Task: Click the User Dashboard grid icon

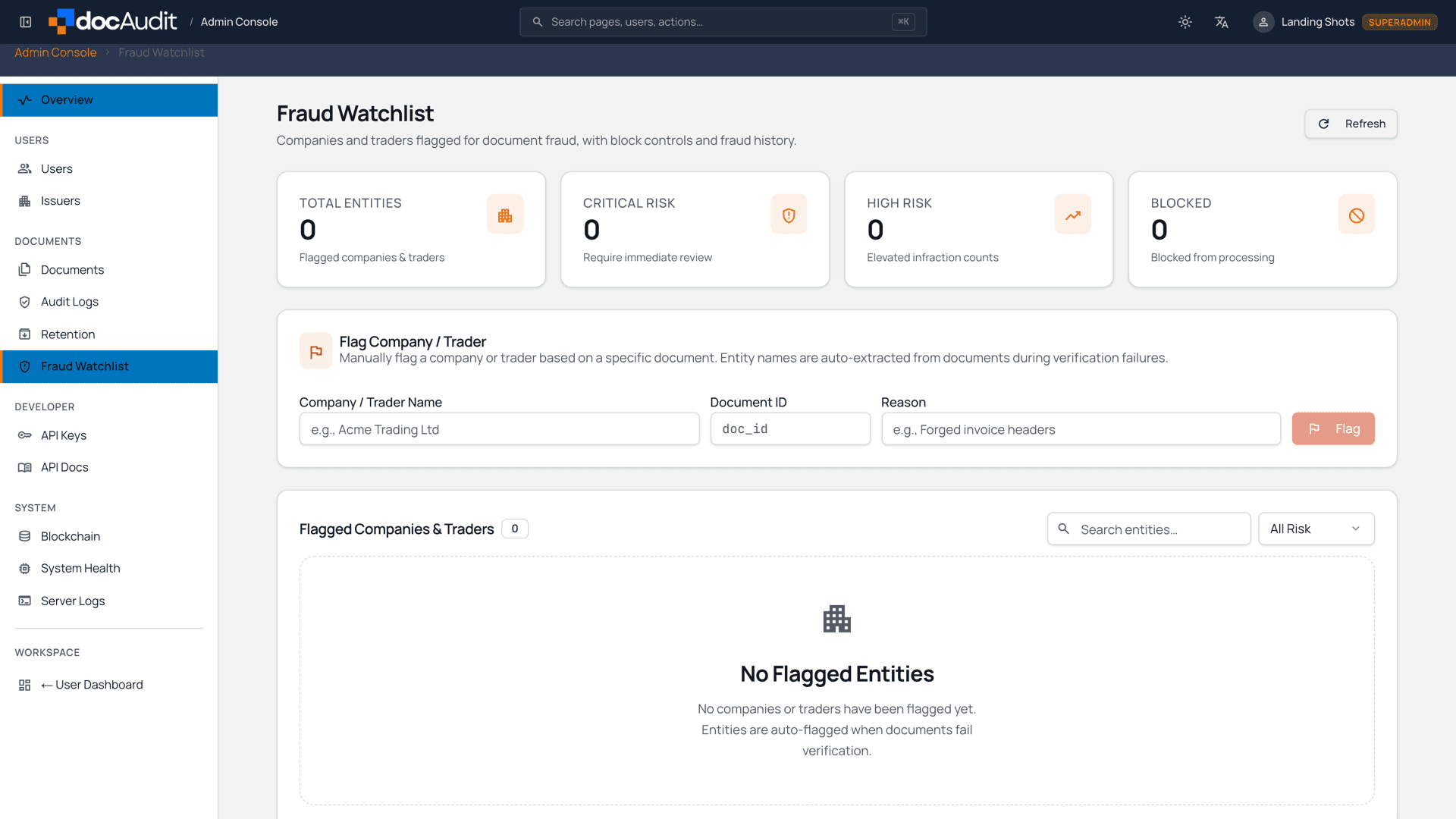Action: [x=25, y=685]
